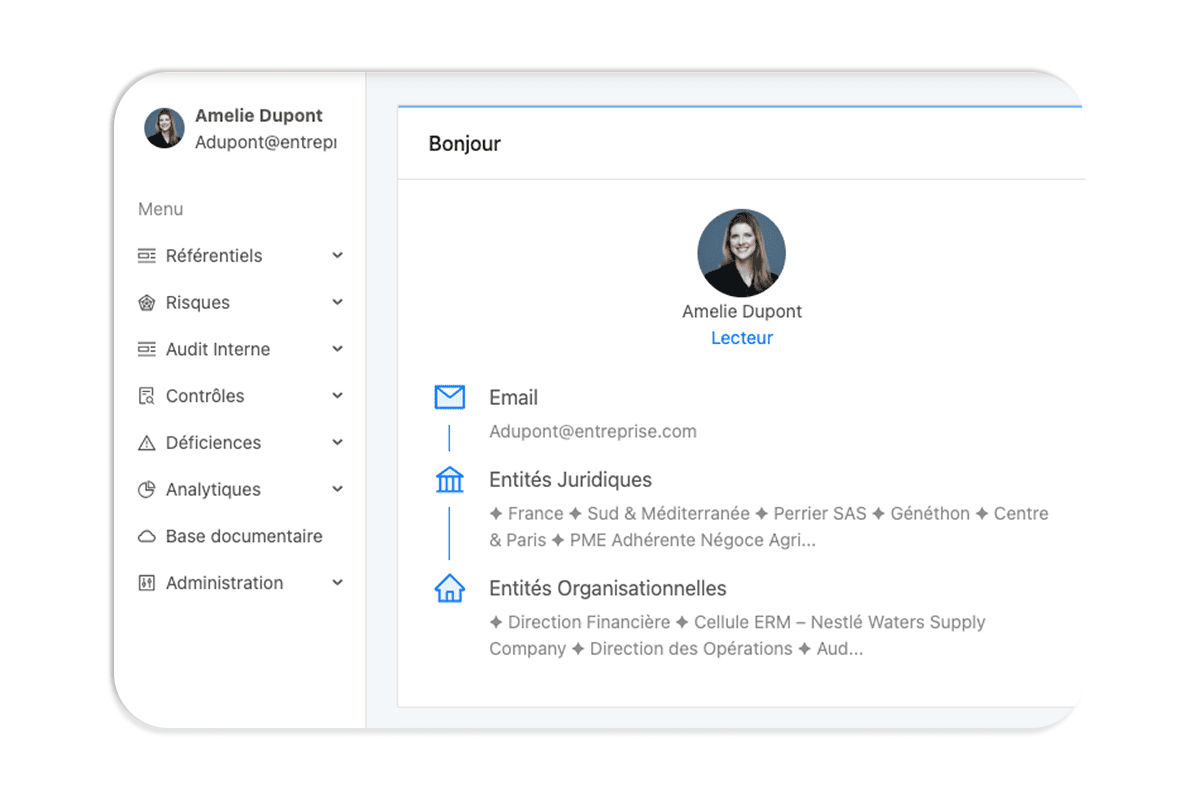Expand the Référentiels submenu chevron

pyautogui.click(x=337, y=256)
